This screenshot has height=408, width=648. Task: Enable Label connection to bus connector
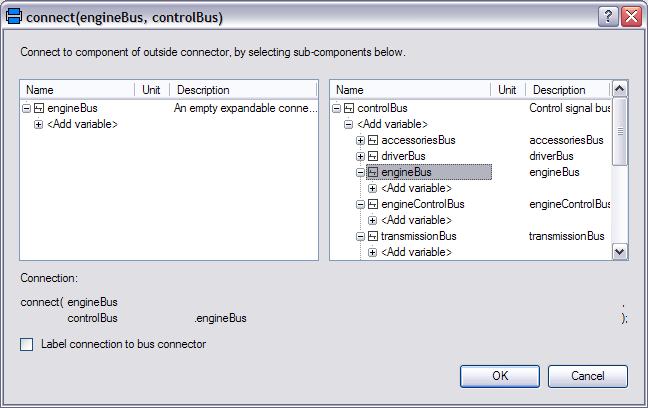[x=27, y=344]
